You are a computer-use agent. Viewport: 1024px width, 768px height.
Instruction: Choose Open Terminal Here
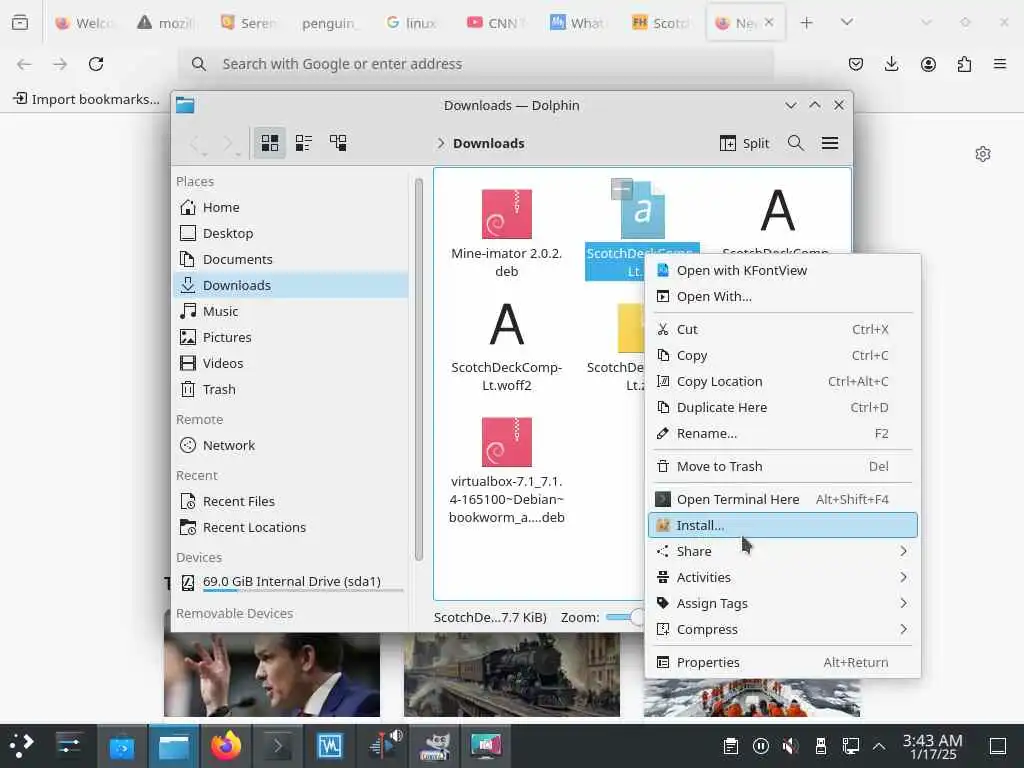[783, 500]
